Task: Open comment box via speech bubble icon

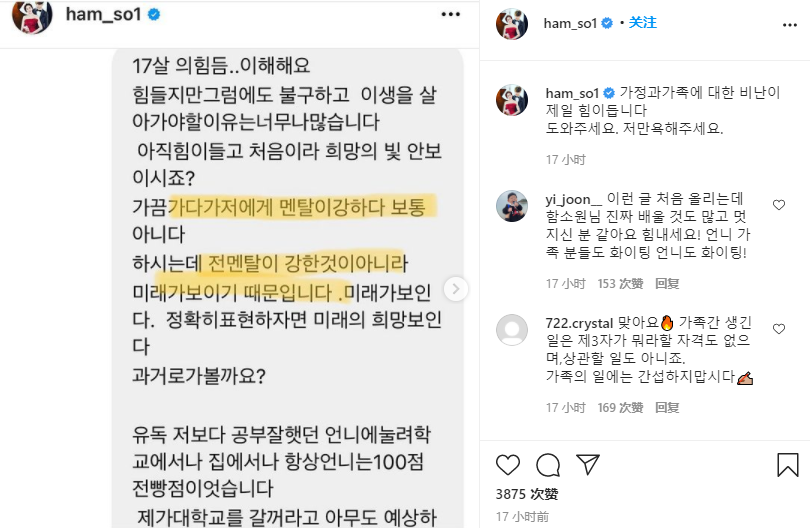Action: tap(548, 464)
